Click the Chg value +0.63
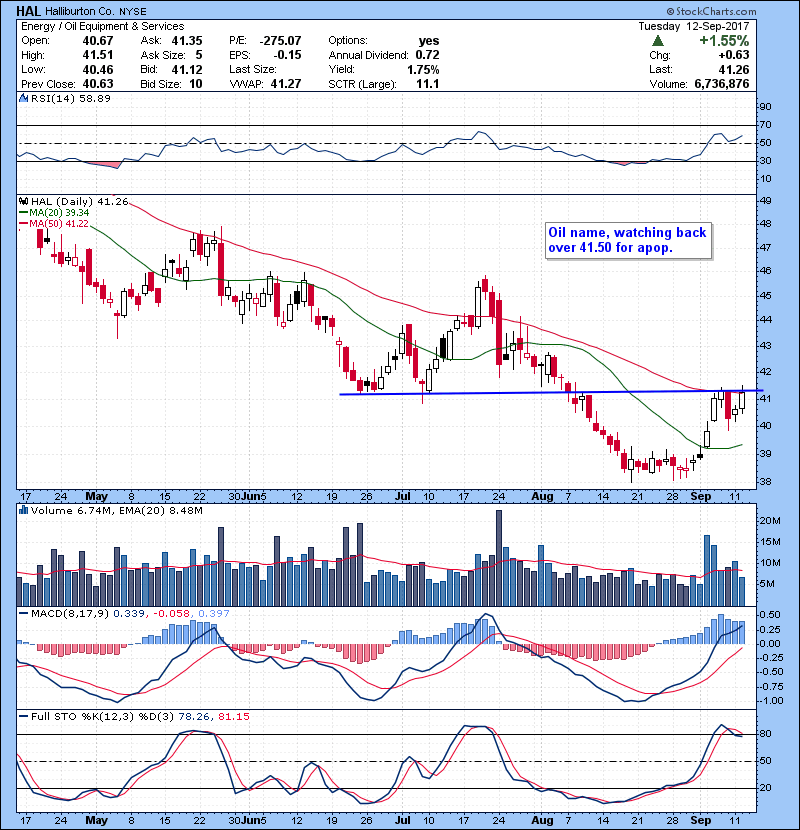800x830 pixels. click(734, 55)
